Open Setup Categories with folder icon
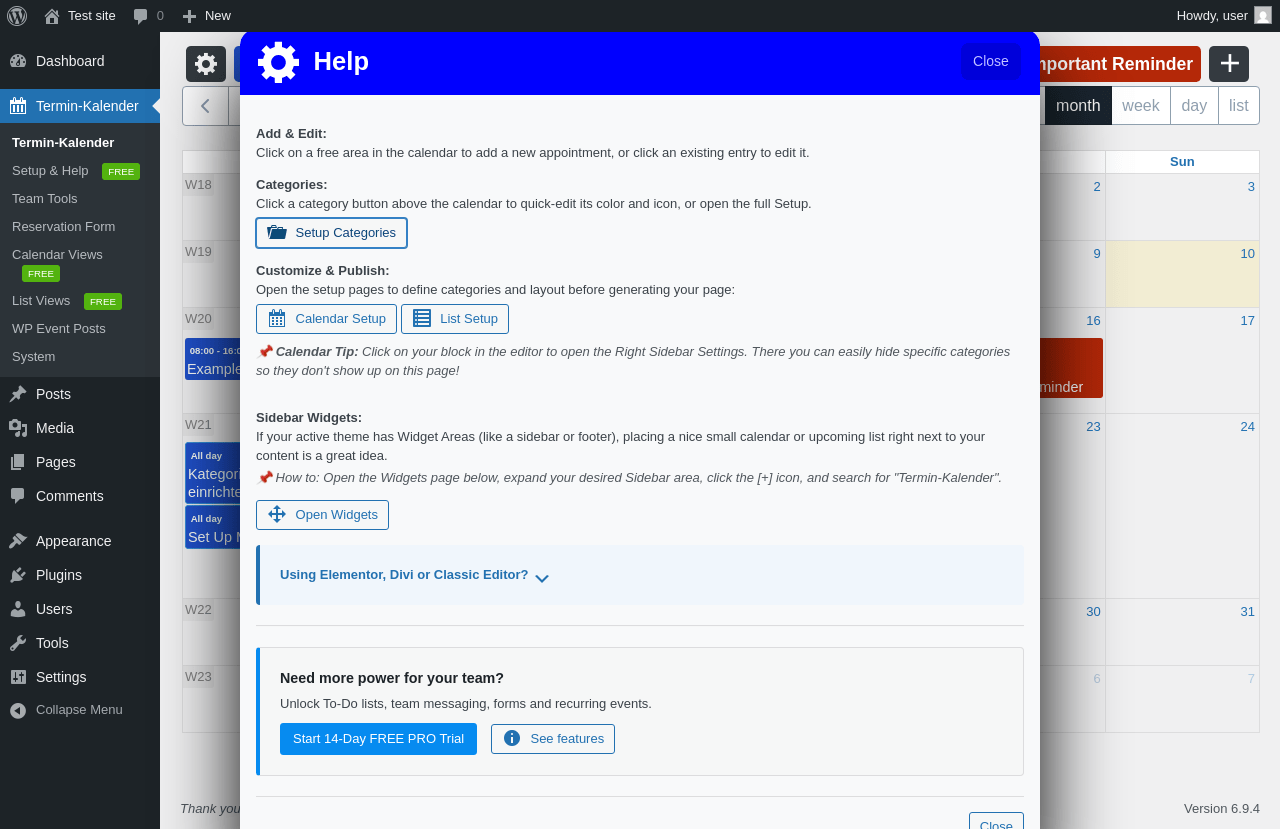 pyautogui.click(x=331, y=233)
